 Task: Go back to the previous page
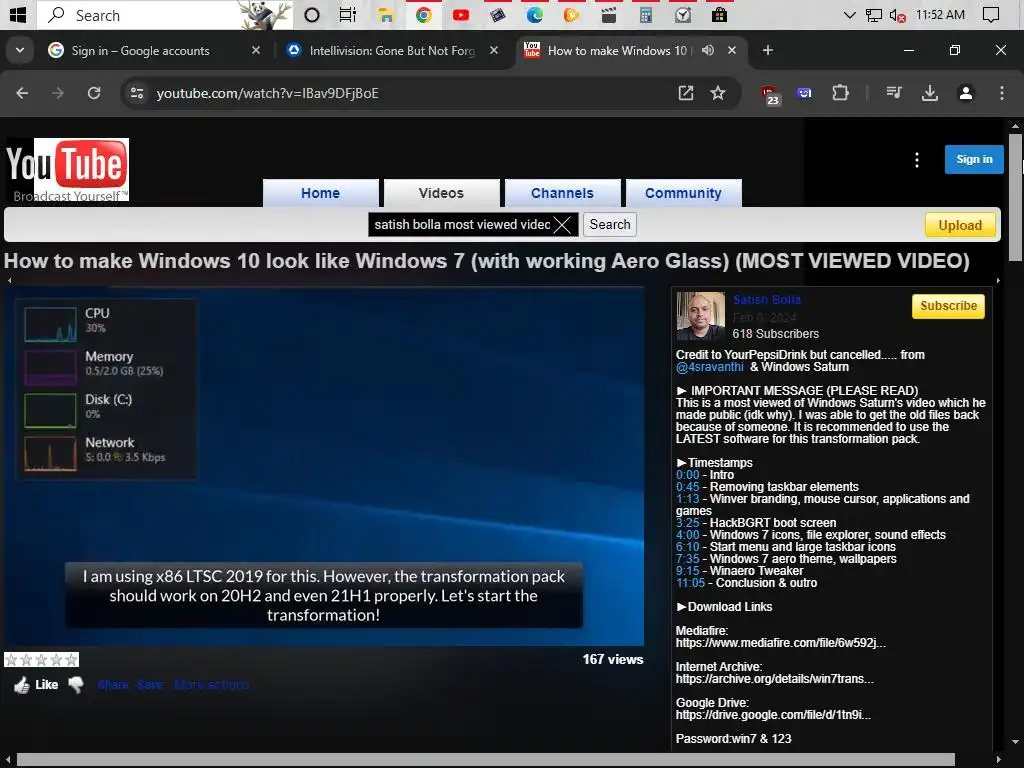pyautogui.click(x=22, y=93)
